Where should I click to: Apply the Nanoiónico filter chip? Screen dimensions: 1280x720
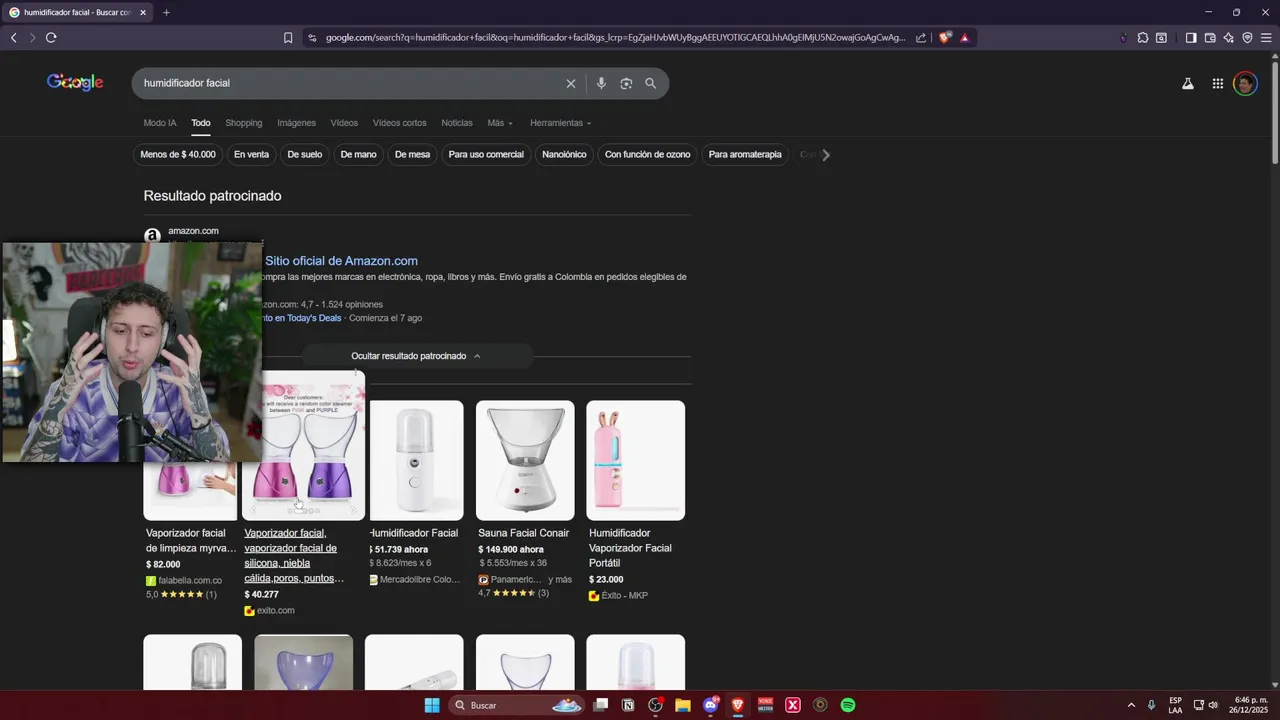pos(564,155)
